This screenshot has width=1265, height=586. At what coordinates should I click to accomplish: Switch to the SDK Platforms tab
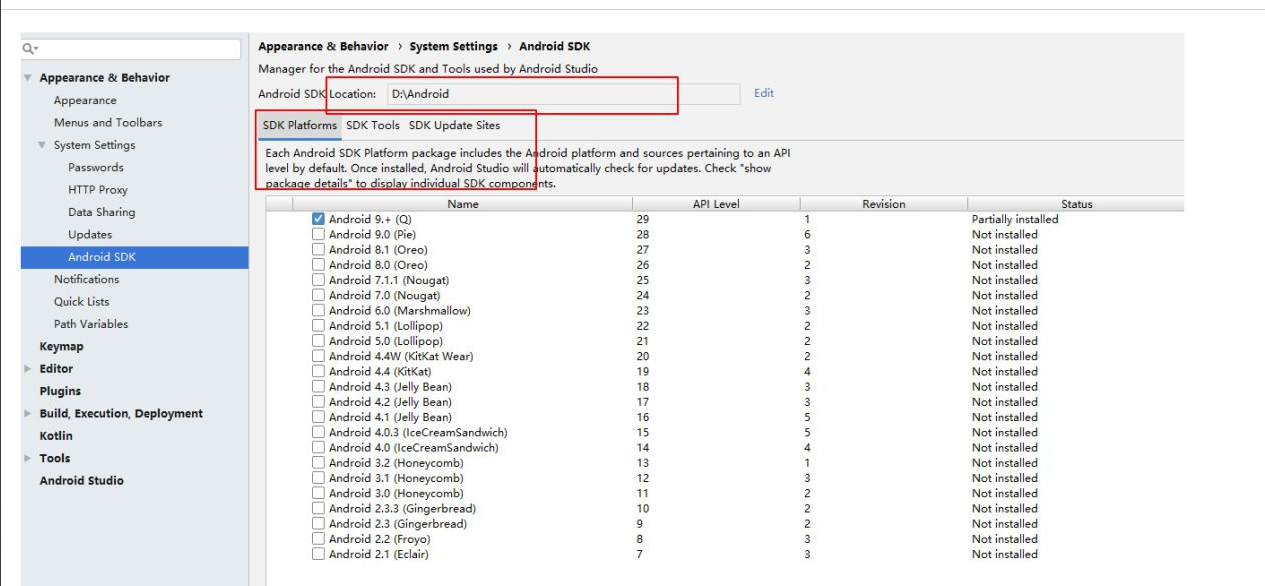[x=299, y=126]
